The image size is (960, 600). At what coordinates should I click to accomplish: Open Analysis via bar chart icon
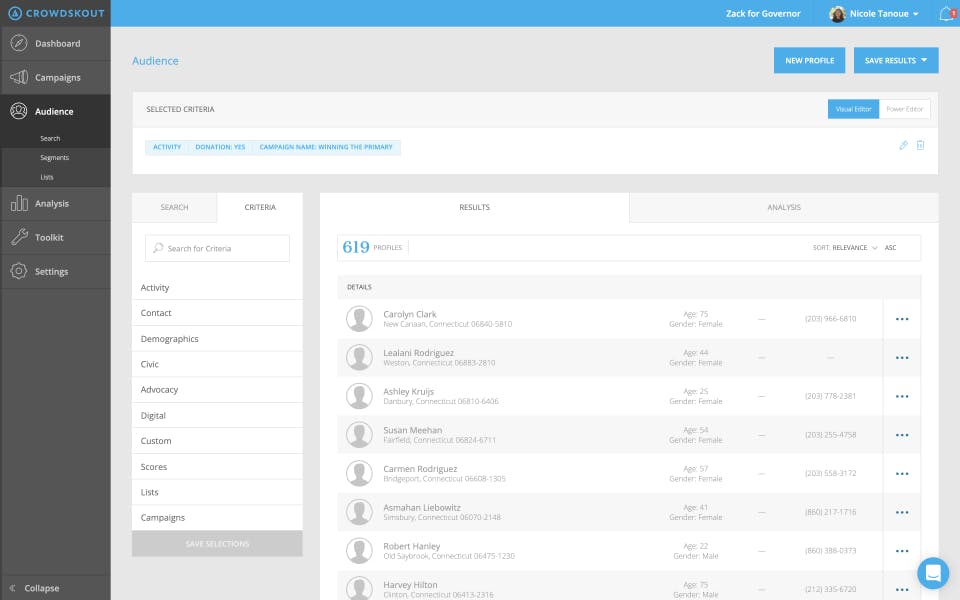pos(19,203)
